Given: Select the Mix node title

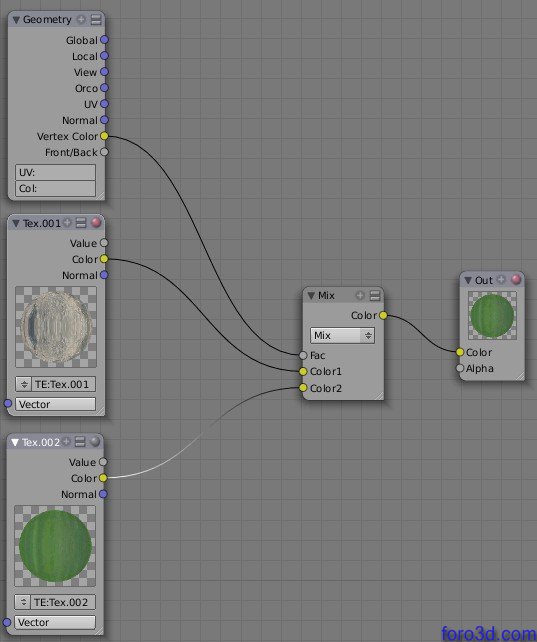Looking at the screenshot, I should pyautogui.click(x=326, y=295).
